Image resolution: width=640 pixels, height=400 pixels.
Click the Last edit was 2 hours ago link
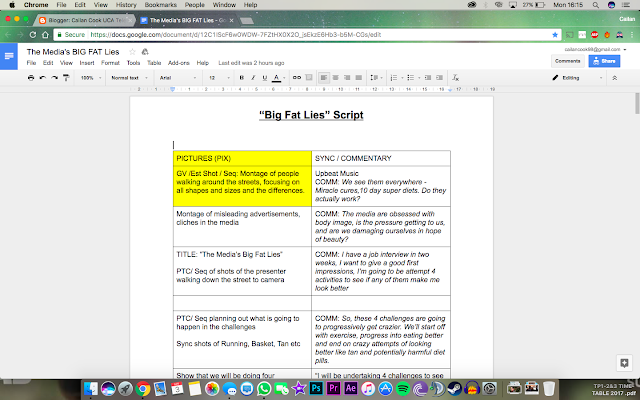pos(251,63)
